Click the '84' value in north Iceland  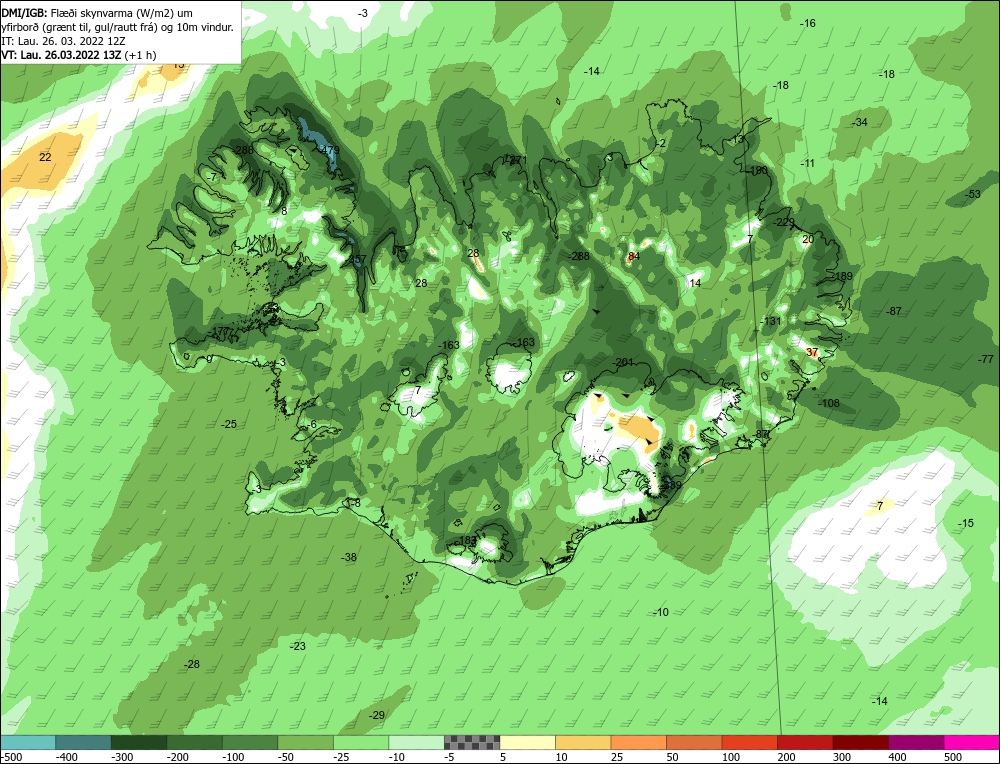point(633,256)
